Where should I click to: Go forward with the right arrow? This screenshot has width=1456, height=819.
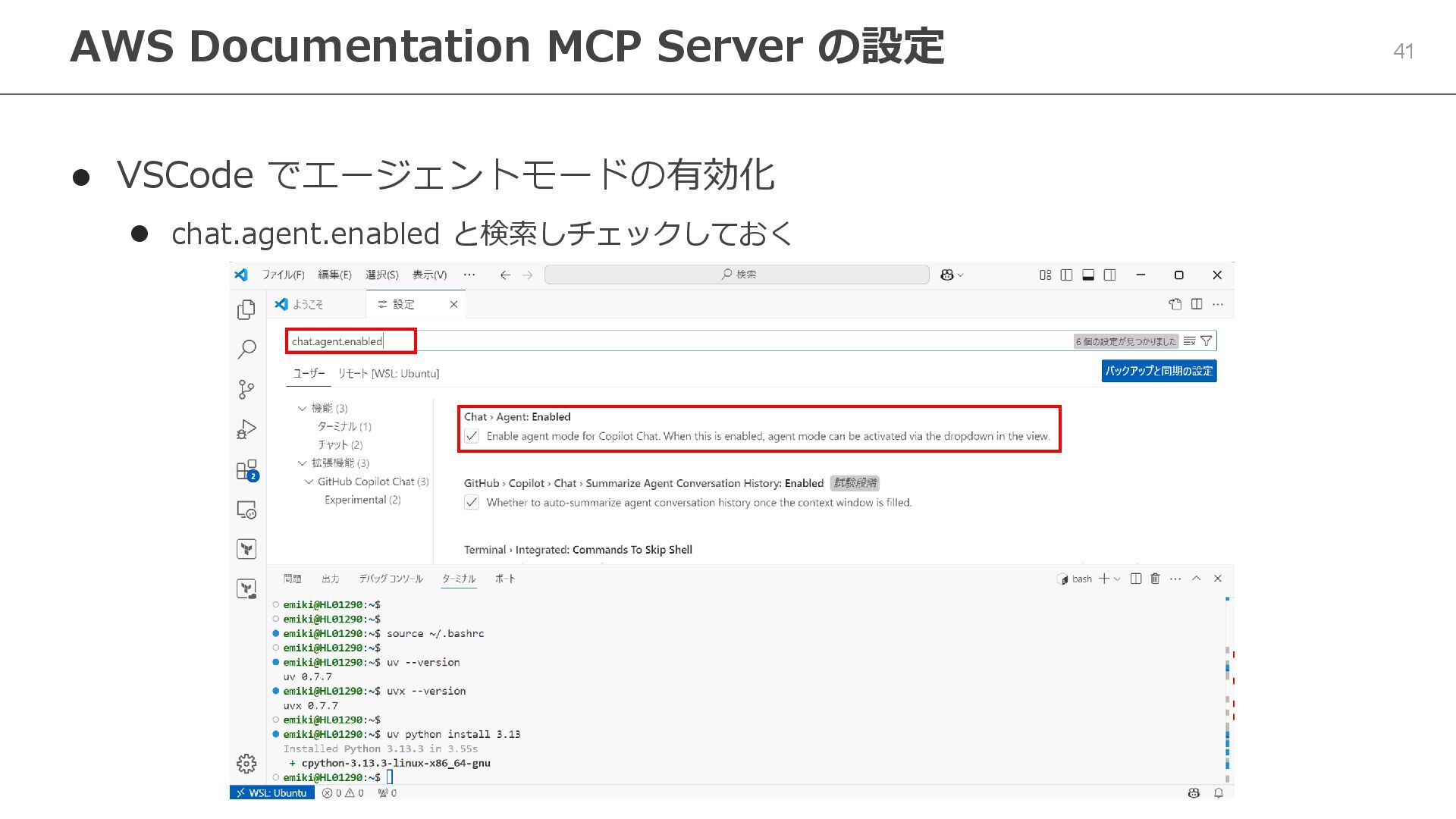(528, 275)
